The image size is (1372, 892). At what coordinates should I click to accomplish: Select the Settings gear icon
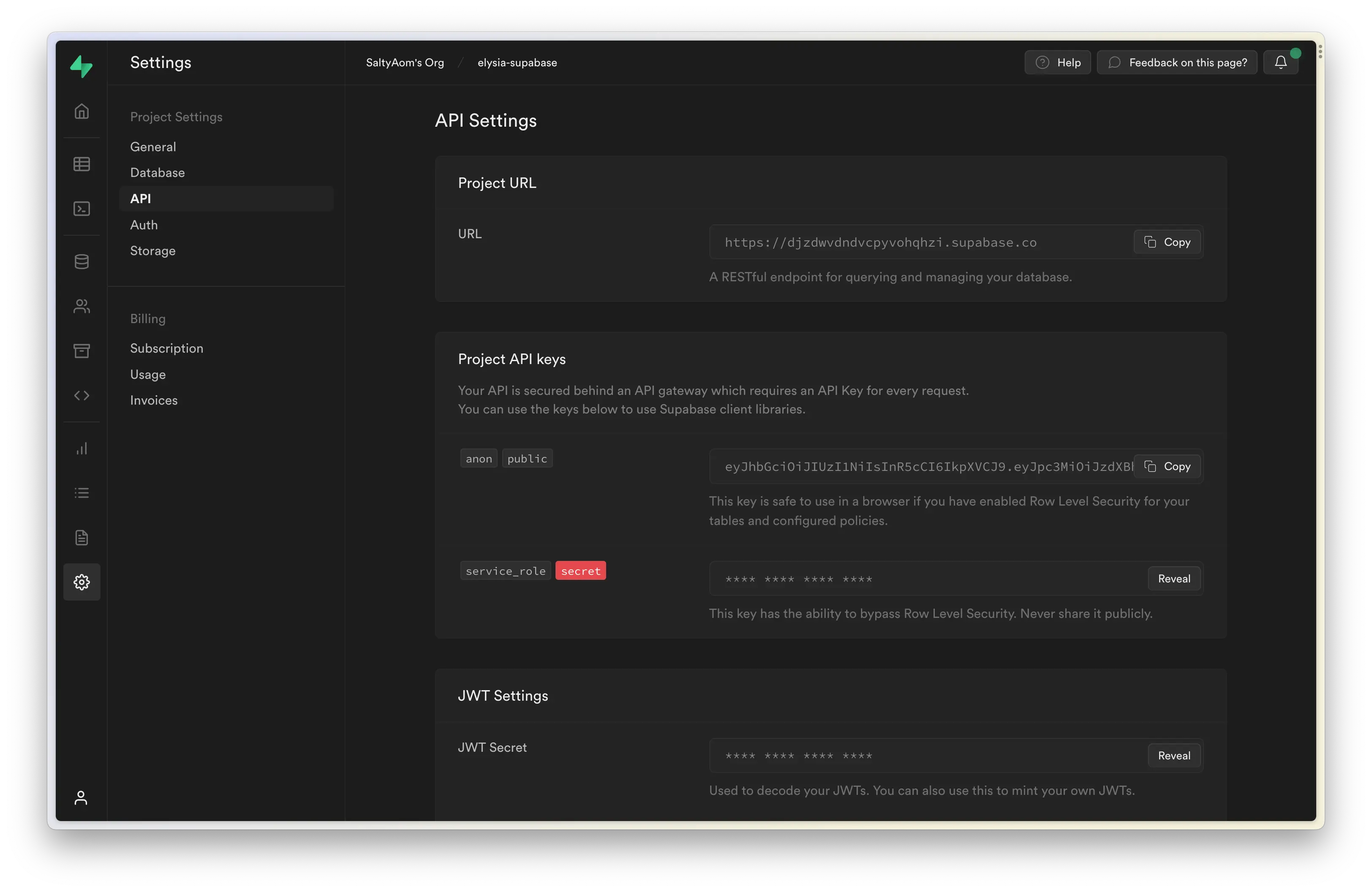(x=81, y=582)
